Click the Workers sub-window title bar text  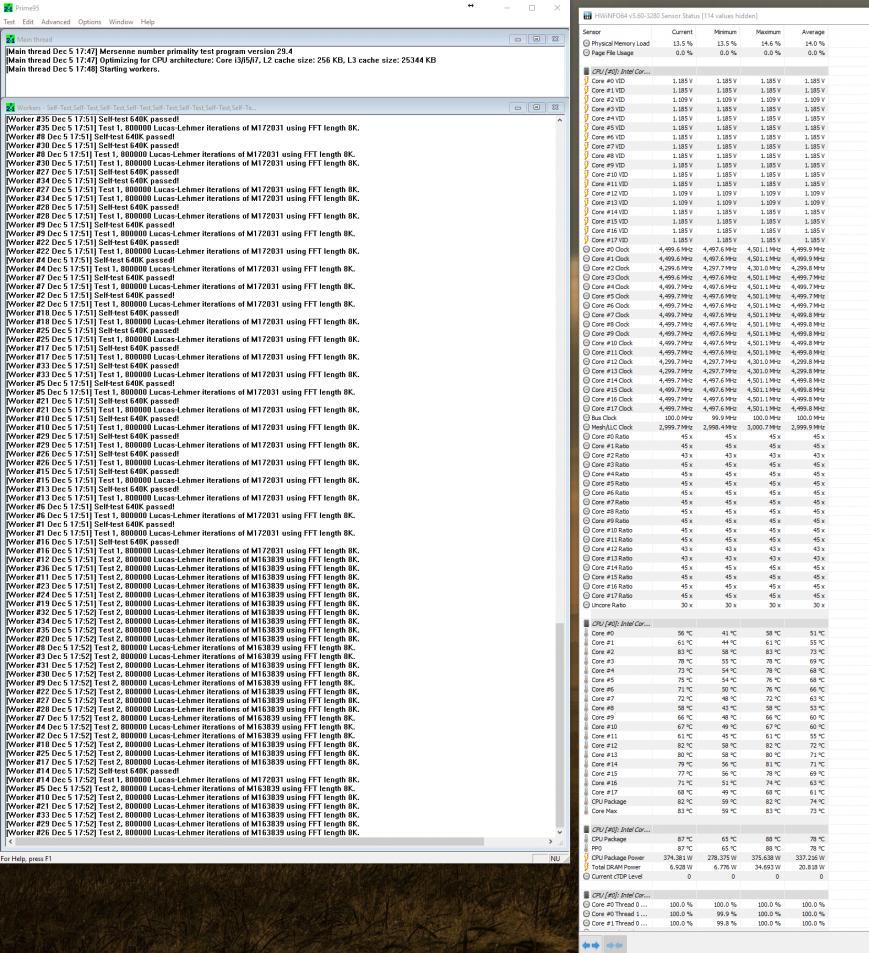[136, 108]
